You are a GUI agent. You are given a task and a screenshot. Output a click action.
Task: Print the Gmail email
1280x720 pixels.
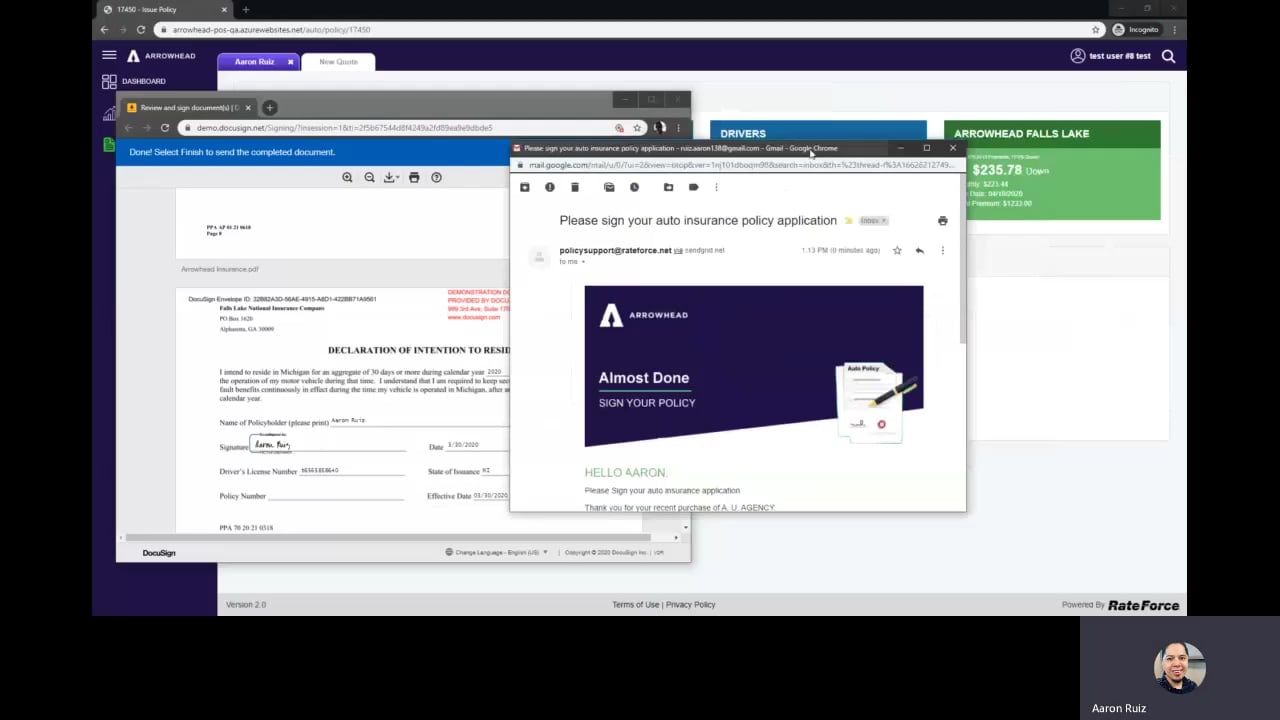click(942, 221)
